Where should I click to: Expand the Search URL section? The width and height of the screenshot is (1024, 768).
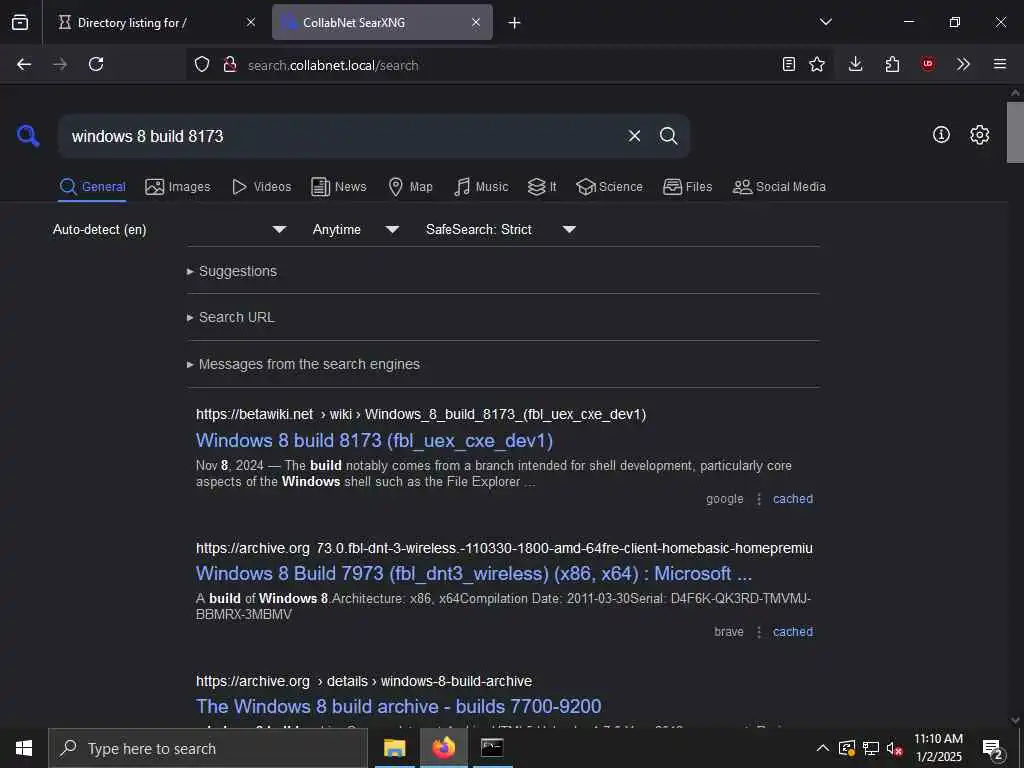point(231,317)
